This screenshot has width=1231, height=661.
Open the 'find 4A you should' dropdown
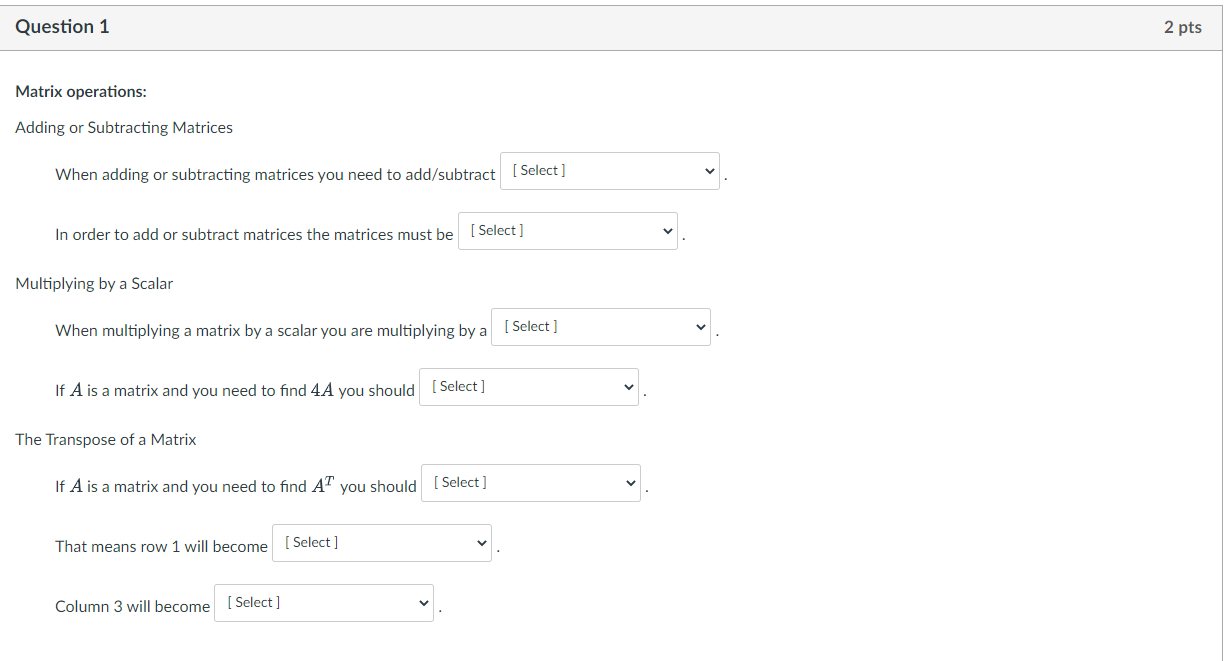tap(529, 387)
